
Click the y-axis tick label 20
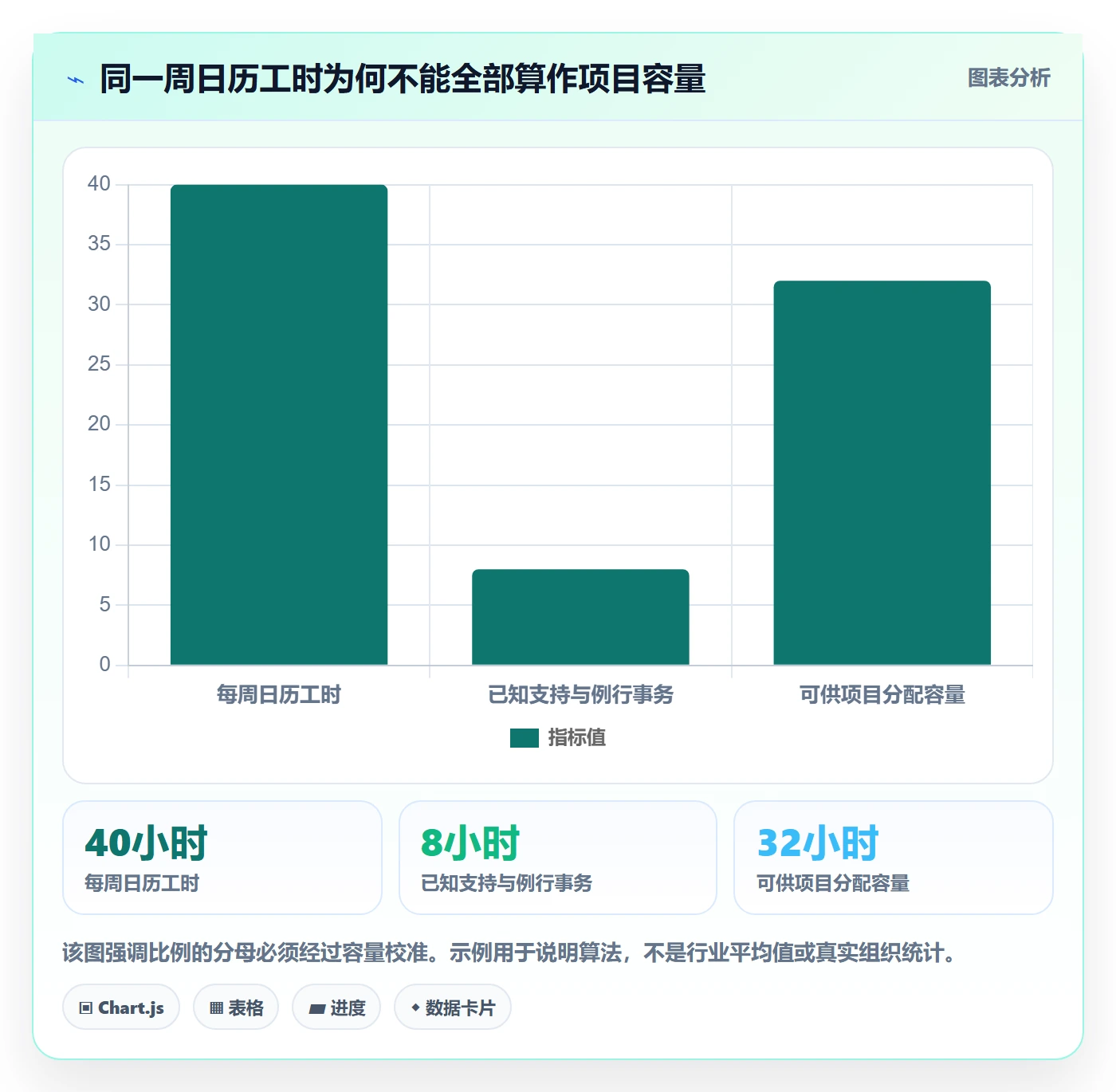pos(99,424)
